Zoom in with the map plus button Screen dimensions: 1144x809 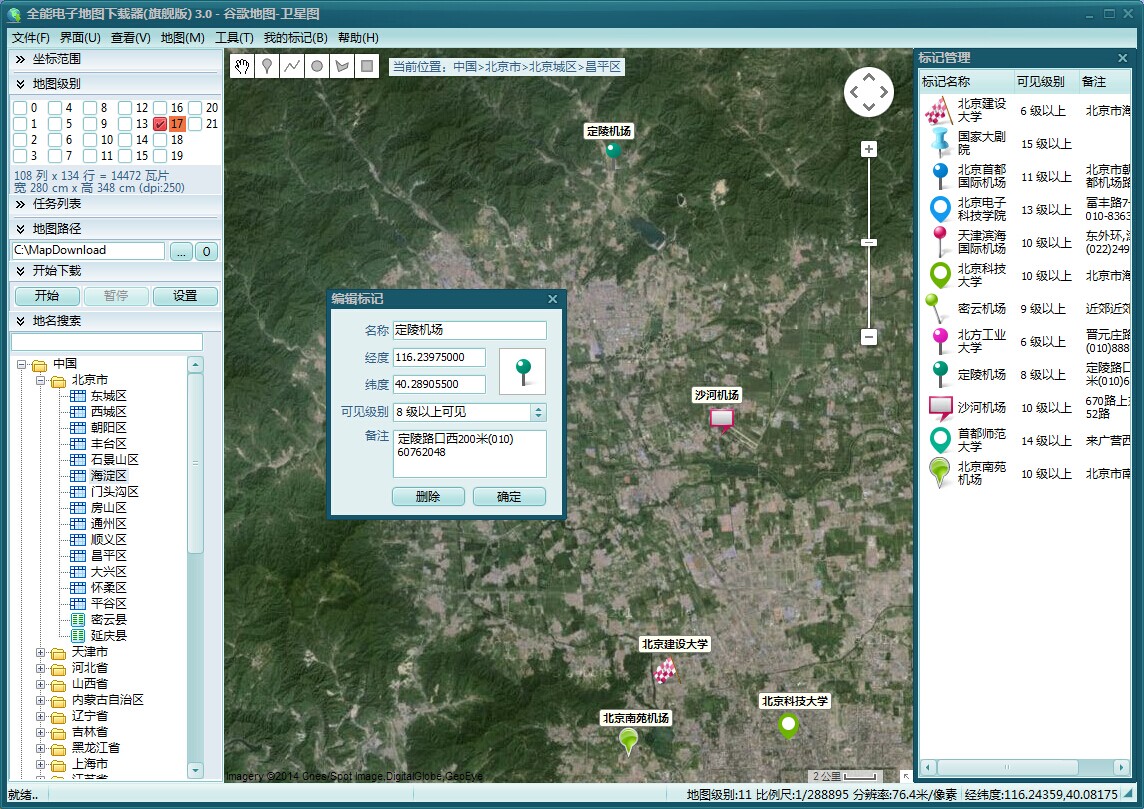(x=868, y=149)
